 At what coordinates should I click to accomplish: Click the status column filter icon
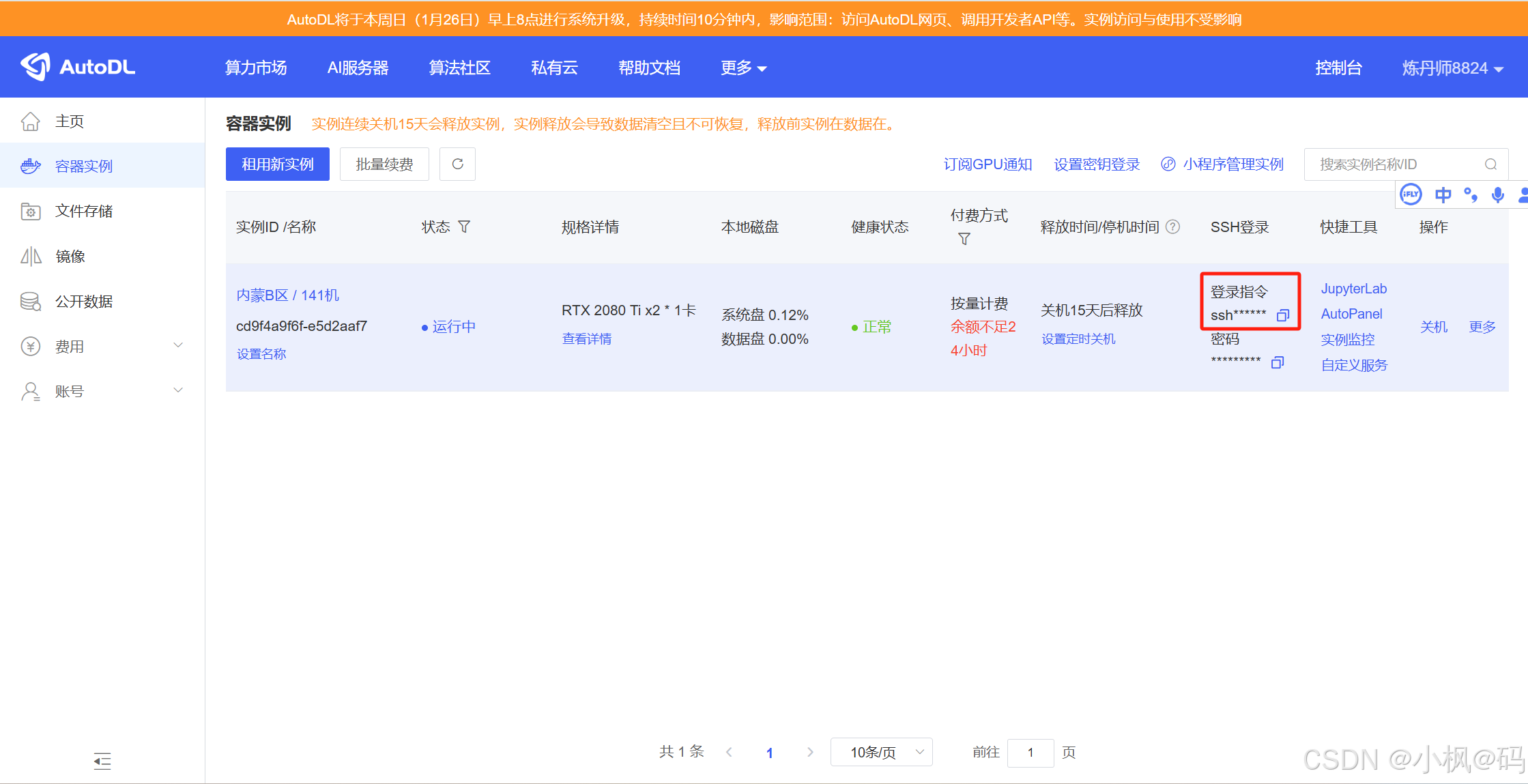pyautogui.click(x=464, y=227)
